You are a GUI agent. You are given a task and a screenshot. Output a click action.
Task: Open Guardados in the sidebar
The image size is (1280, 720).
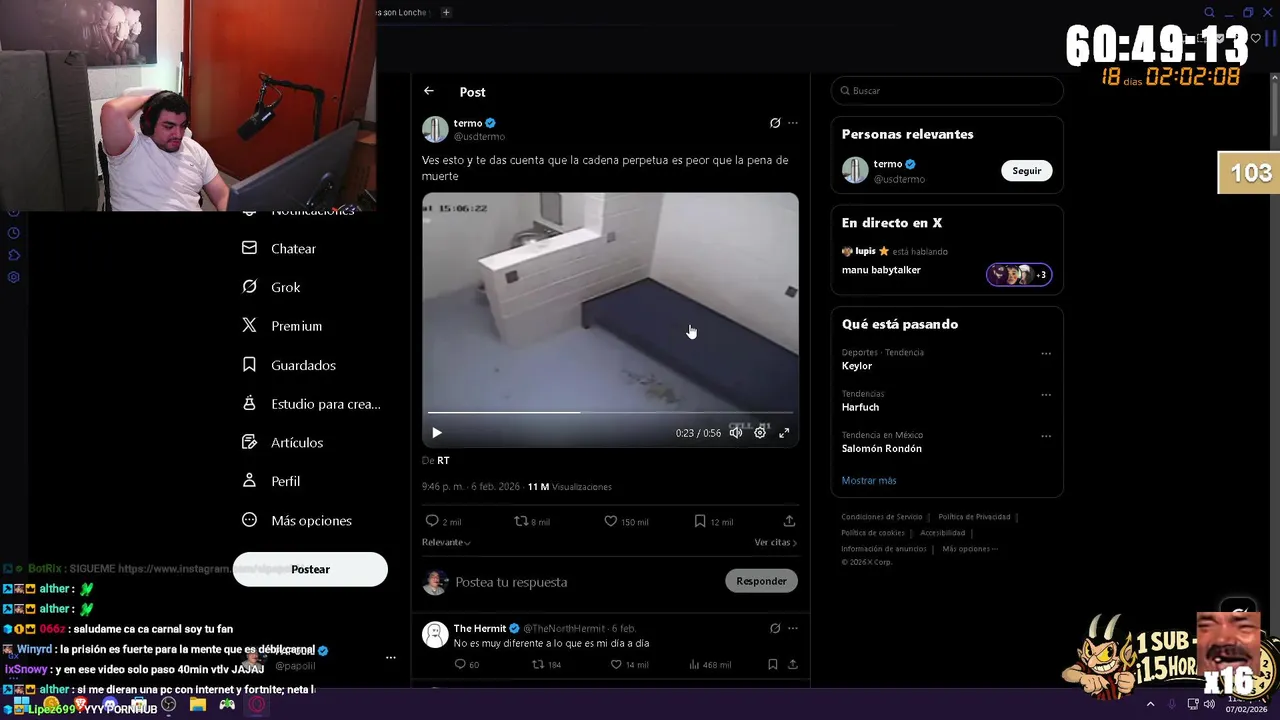tap(290, 365)
